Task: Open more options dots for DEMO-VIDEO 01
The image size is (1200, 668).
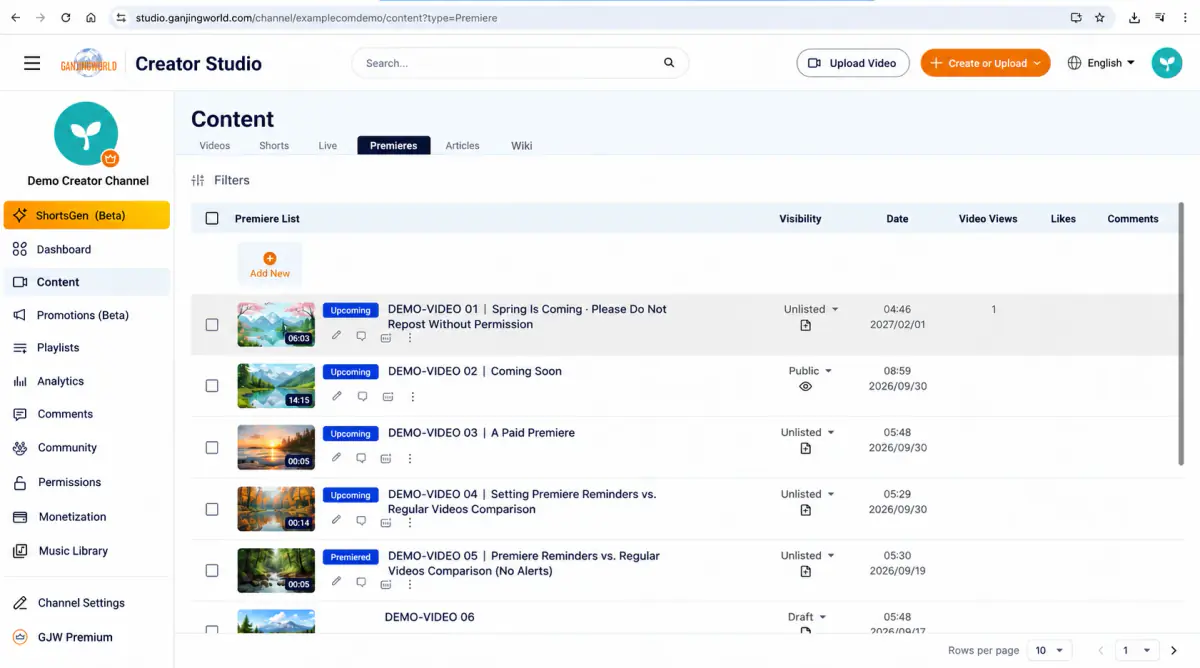Action: pyautogui.click(x=409, y=338)
